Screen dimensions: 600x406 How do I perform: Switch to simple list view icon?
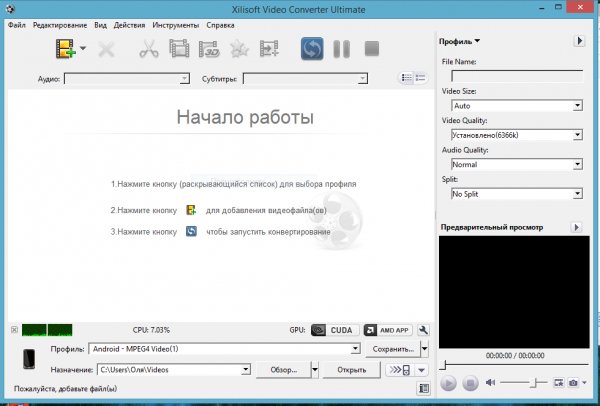[x=420, y=78]
